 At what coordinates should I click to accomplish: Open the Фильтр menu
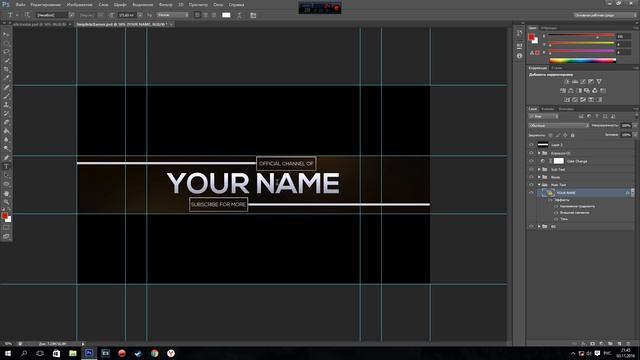click(165, 5)
